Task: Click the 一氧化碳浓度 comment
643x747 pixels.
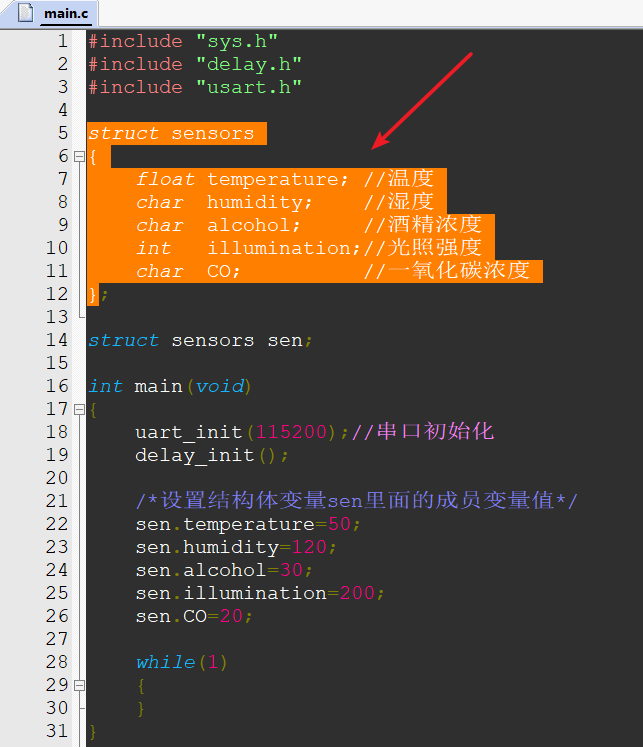Action: point(447,271)
